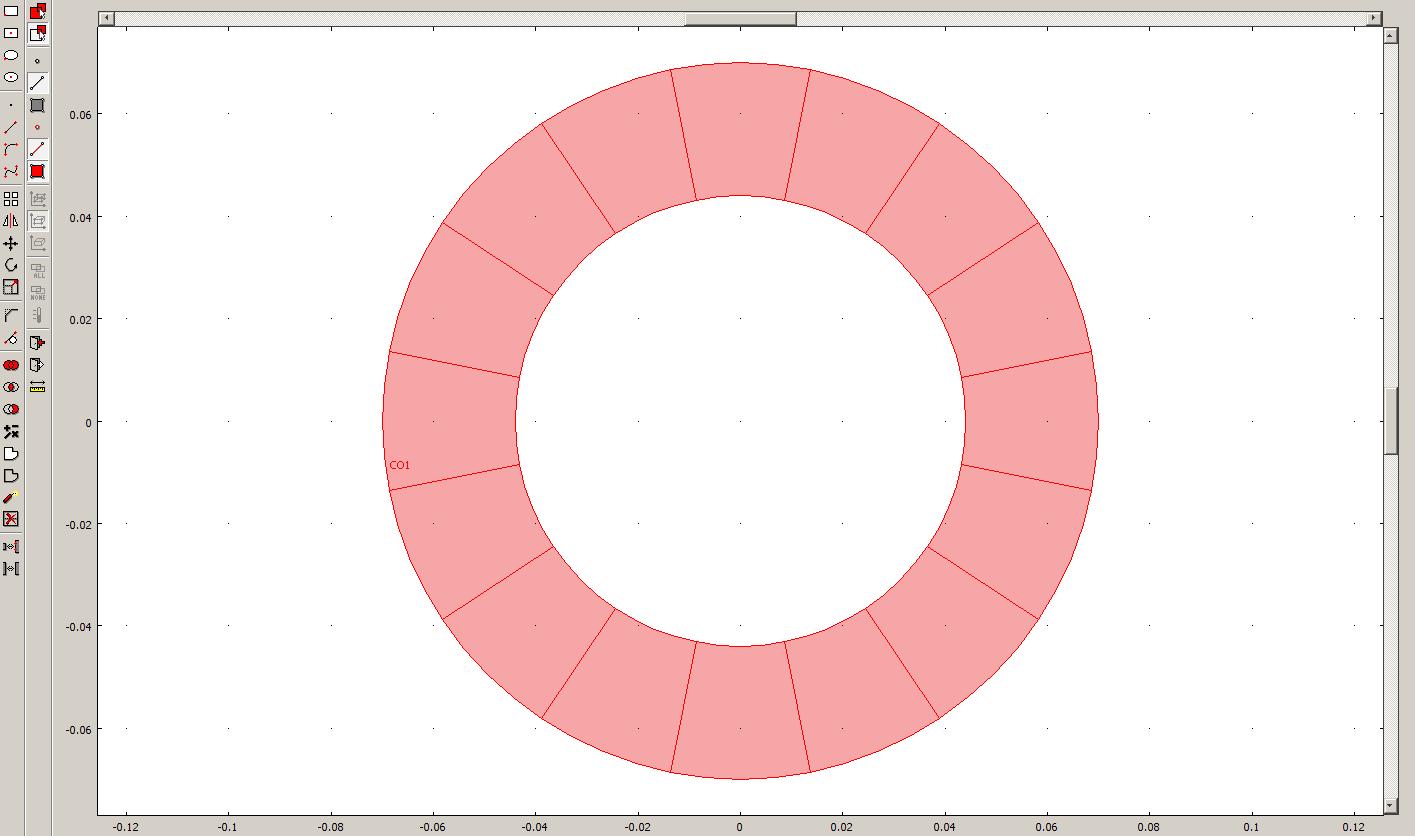Activate the Mirror tool
This screenshot has width=1415, height=836.
coord(11,221)
